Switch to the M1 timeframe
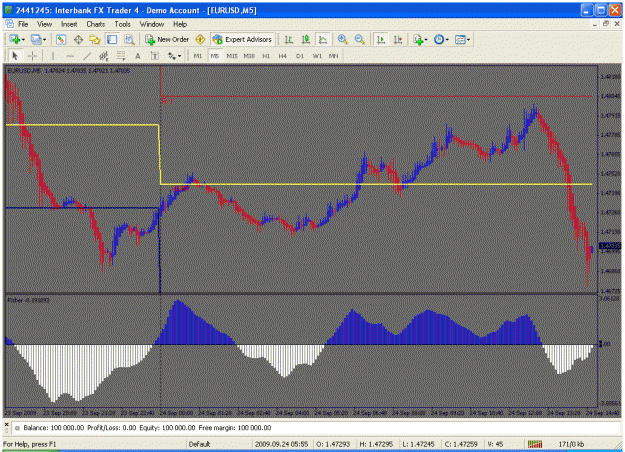This screenshot has height=452, width=625. [x=198, y=56]
